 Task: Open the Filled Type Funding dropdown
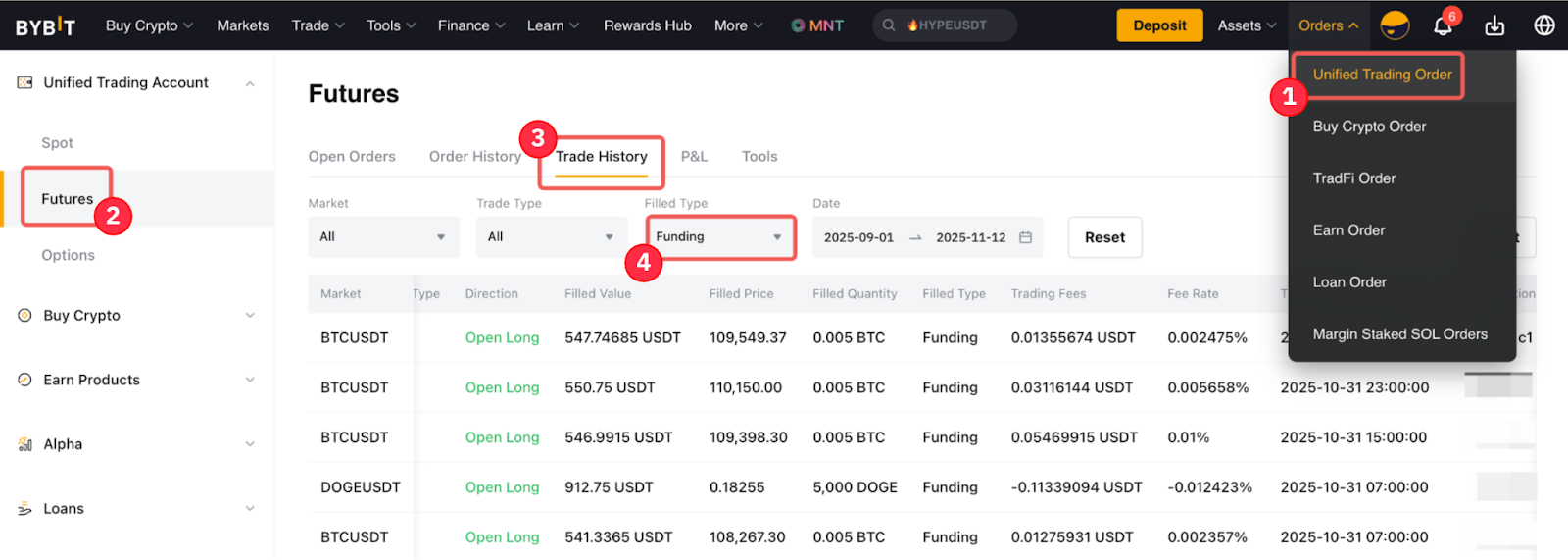(719, 237)
